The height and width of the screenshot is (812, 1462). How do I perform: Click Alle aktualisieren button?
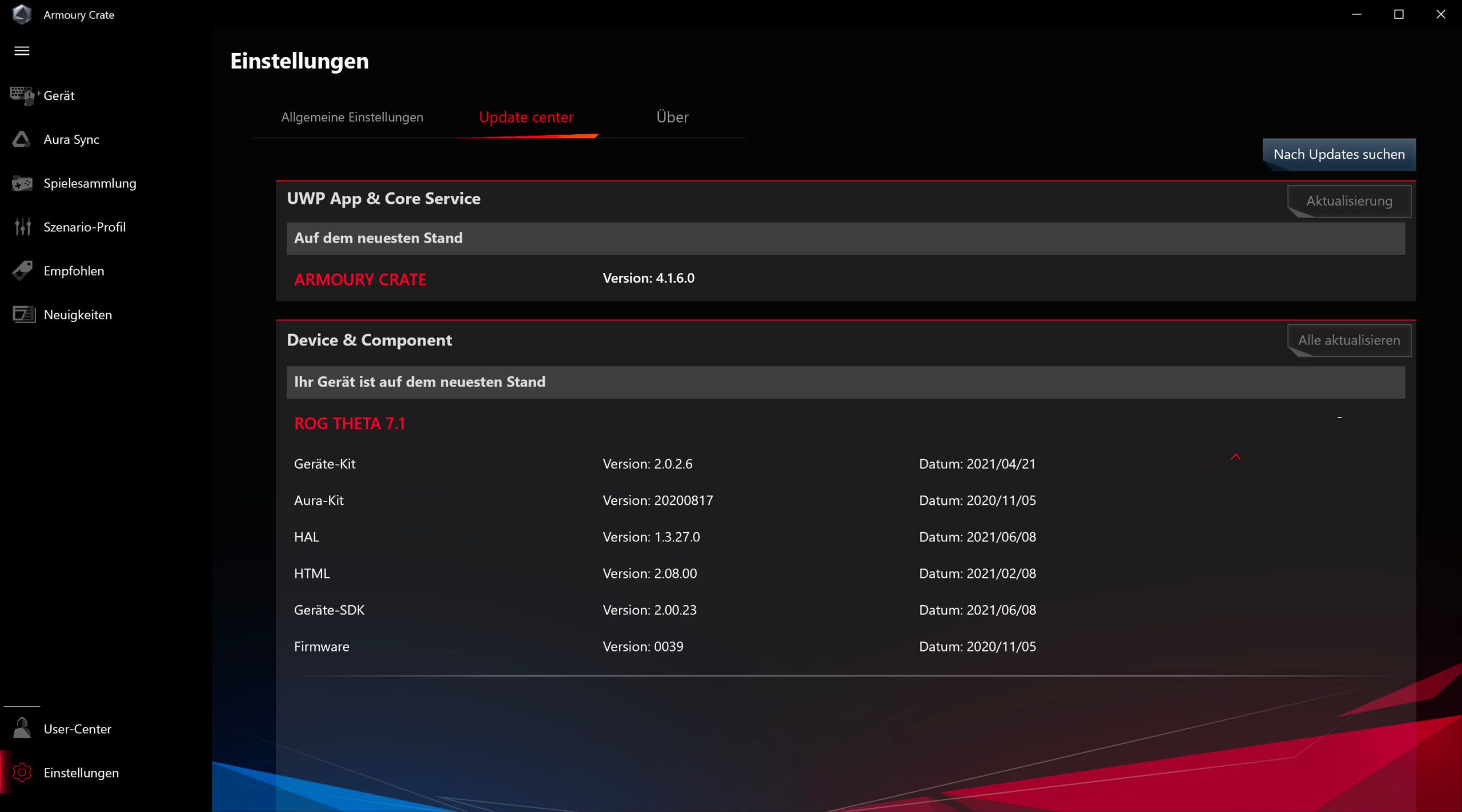(x=1349, y=340)
